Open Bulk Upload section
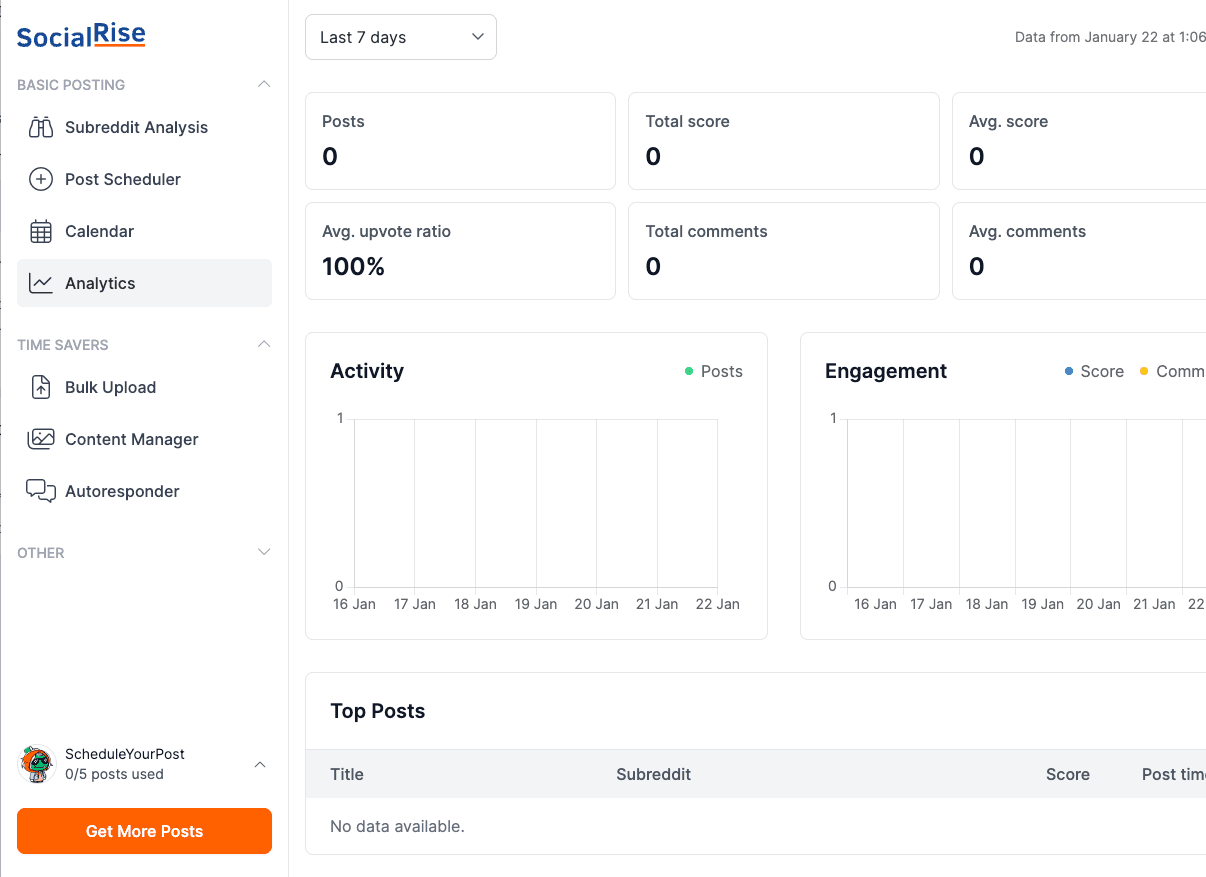The image size is (1206, 877). (144, 387)
